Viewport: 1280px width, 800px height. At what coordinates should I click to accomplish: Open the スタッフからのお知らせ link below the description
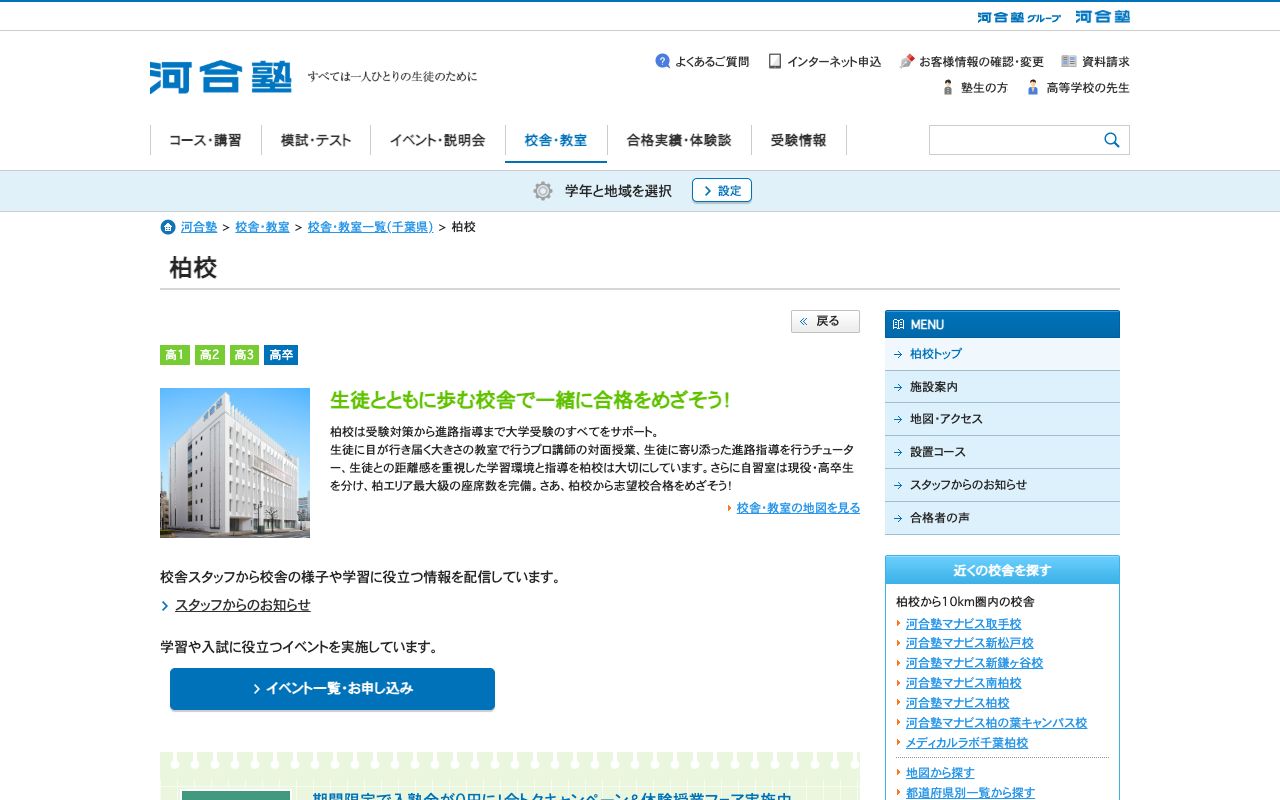(243, 605)
